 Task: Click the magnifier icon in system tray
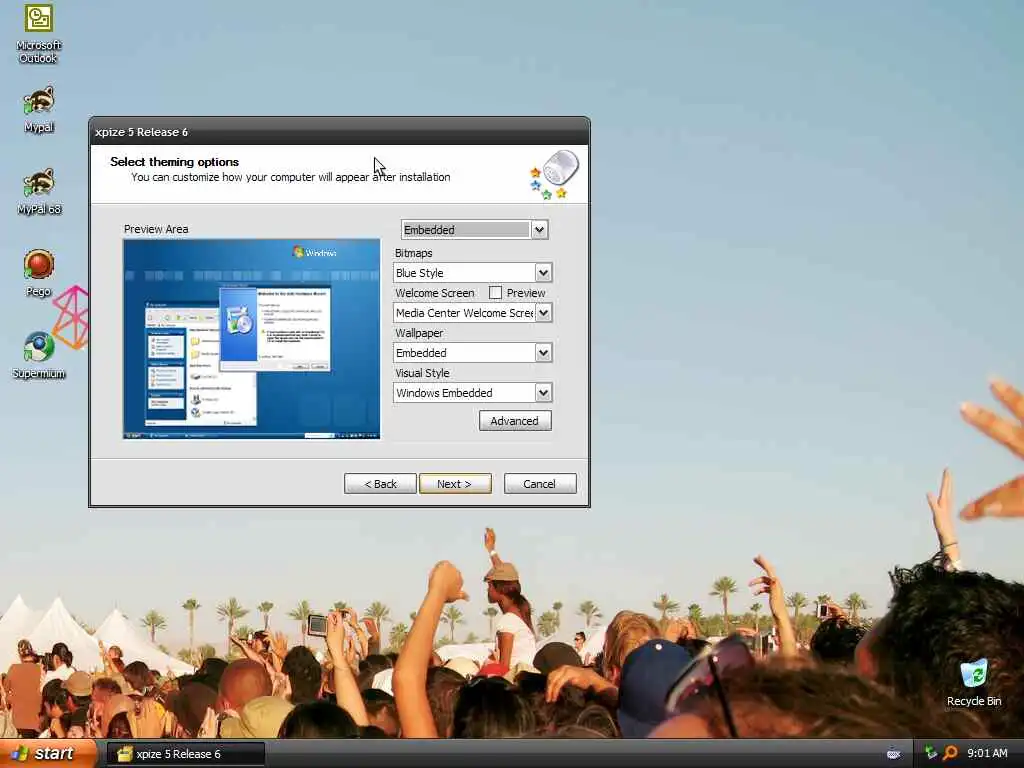(x=950, y=753)
